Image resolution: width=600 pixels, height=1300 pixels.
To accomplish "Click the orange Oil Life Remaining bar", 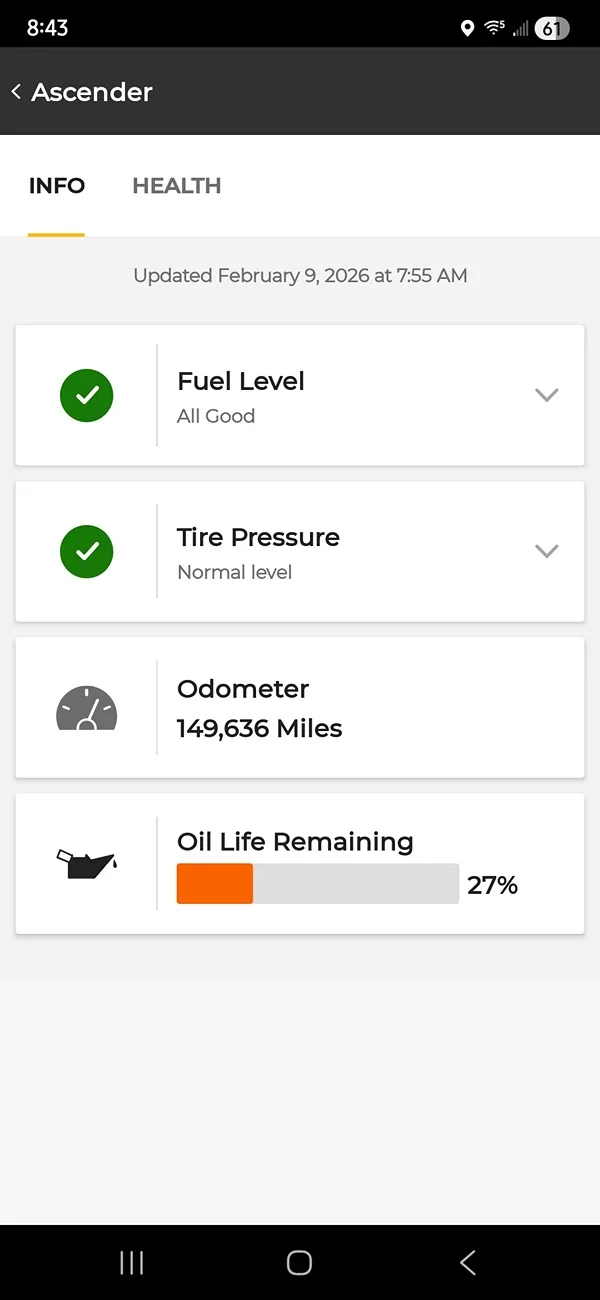I will tap(215, 884).
